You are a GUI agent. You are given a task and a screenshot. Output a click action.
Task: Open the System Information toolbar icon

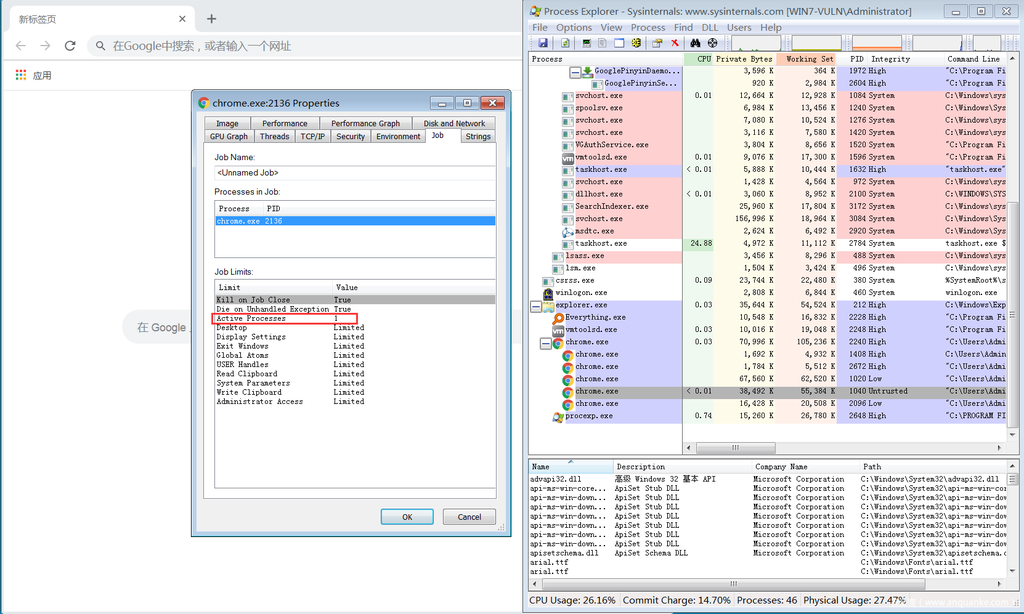click(586, 43)
